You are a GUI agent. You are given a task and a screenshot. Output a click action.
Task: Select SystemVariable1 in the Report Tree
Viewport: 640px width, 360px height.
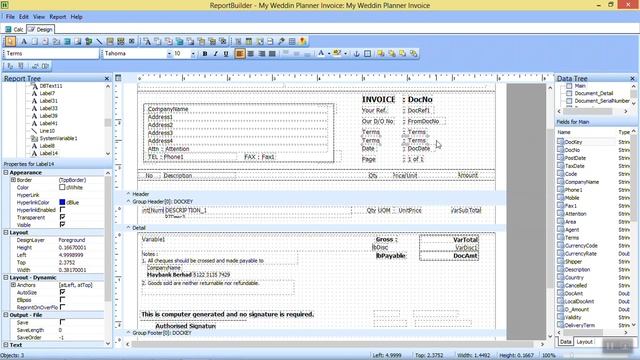point(58,138)
